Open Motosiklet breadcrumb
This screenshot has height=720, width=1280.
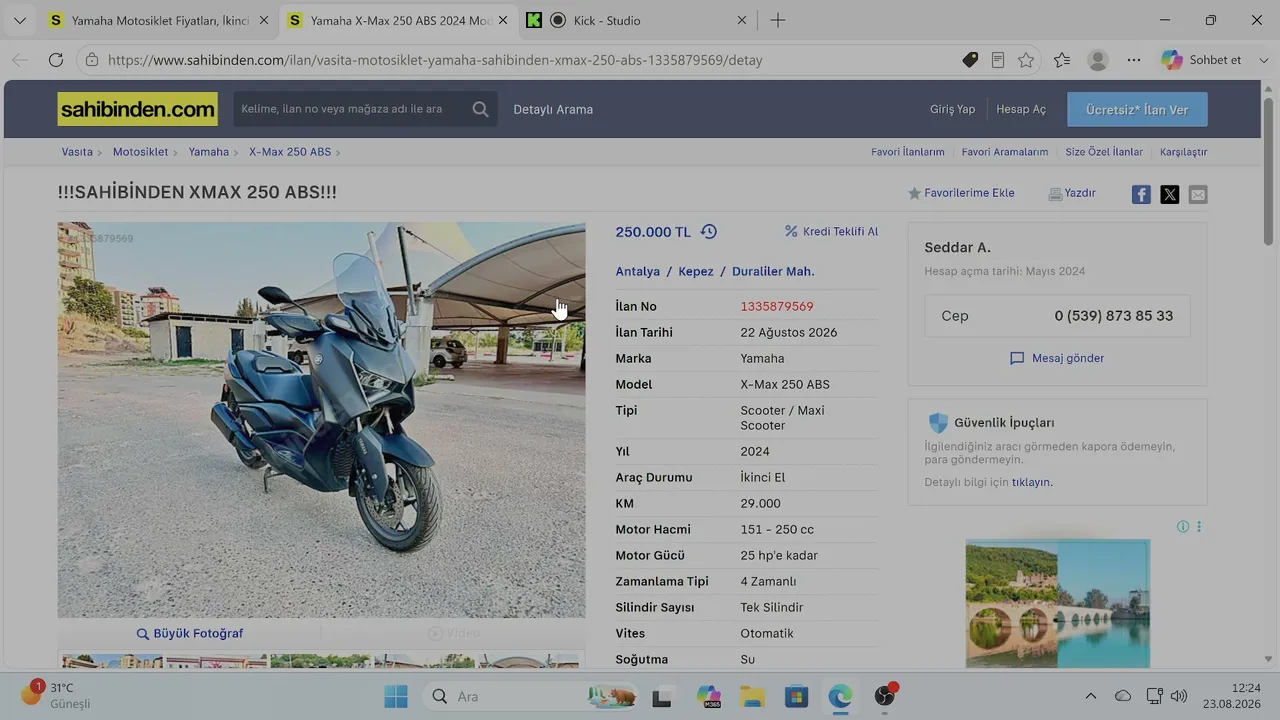click(x=140, y=152)
